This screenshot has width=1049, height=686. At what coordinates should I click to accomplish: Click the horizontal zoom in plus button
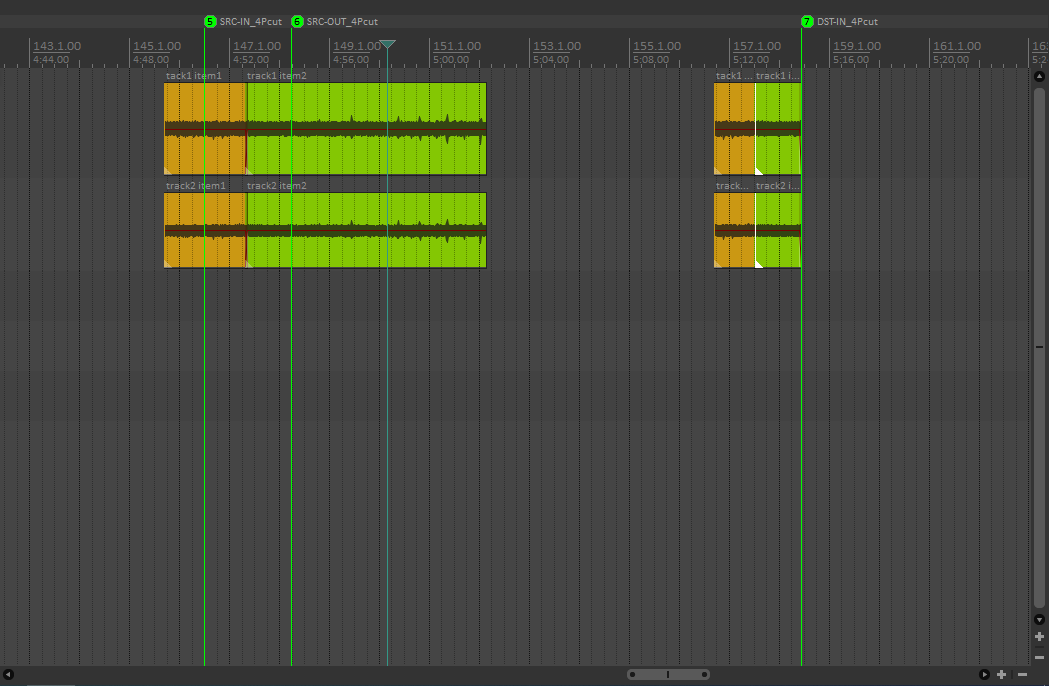[x=1002, y=675]
